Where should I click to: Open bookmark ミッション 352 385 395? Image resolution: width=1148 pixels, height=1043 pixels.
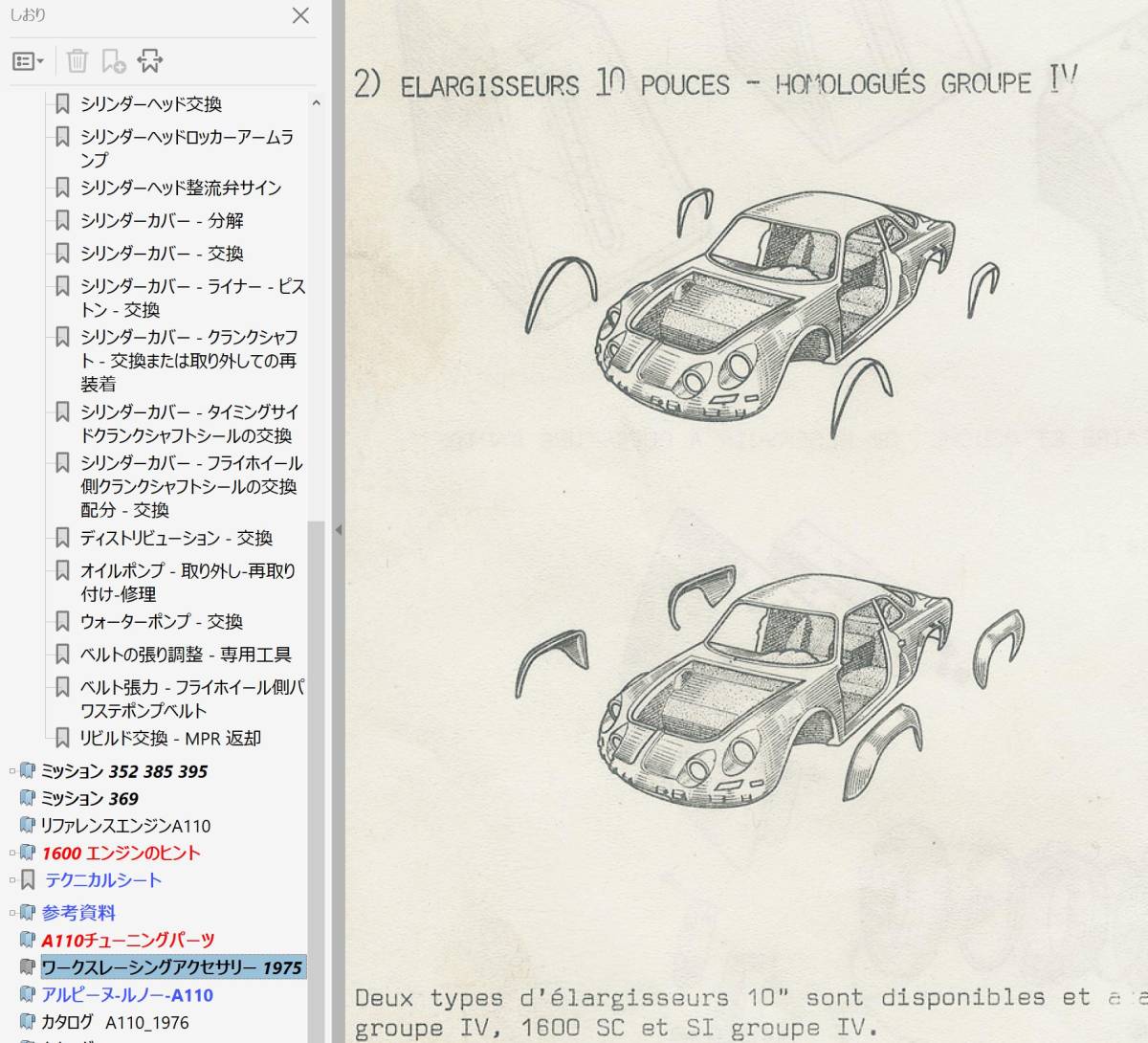coord(124,771)
